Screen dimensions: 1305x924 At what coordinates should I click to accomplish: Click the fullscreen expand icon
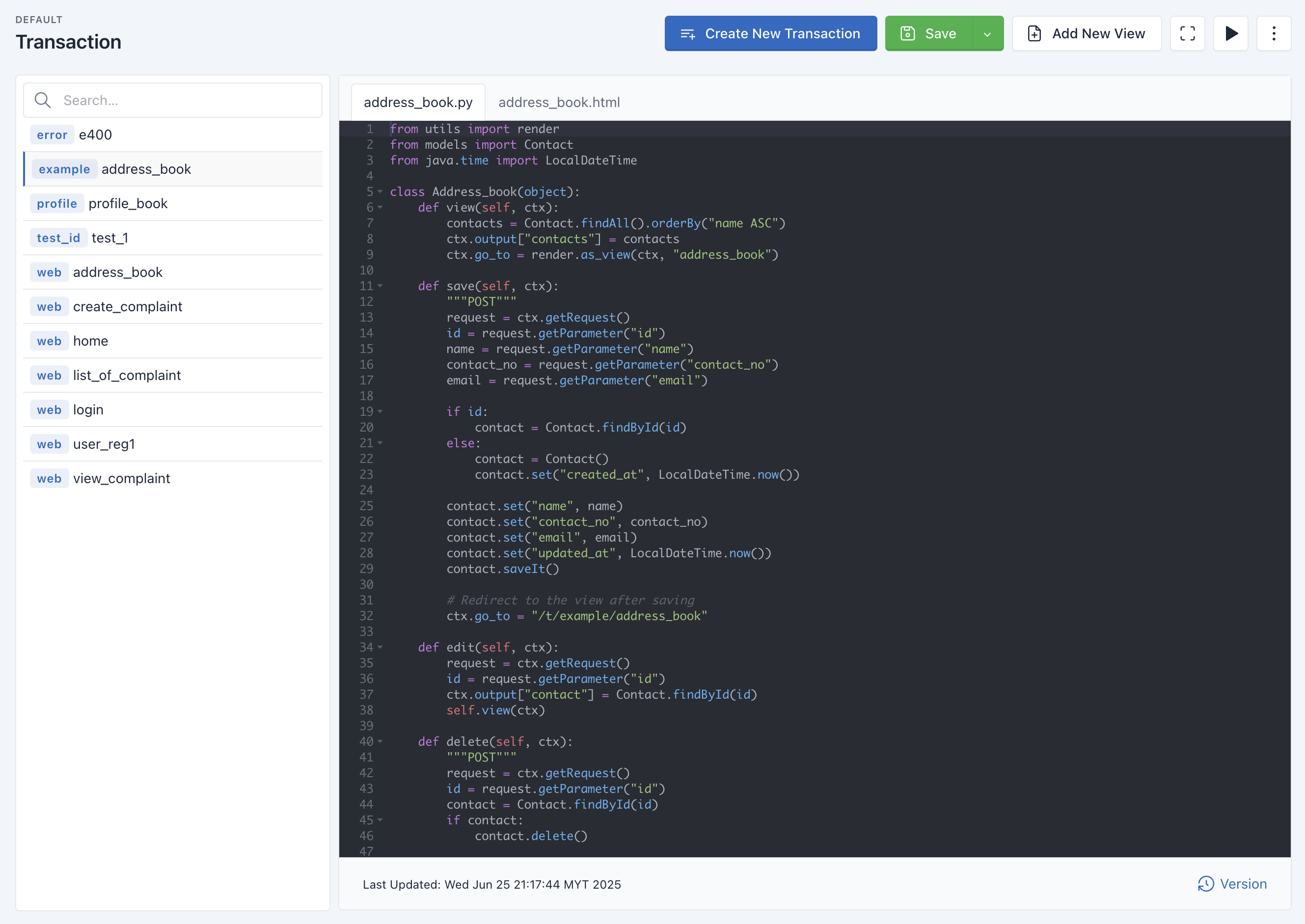click(1187, 33)
